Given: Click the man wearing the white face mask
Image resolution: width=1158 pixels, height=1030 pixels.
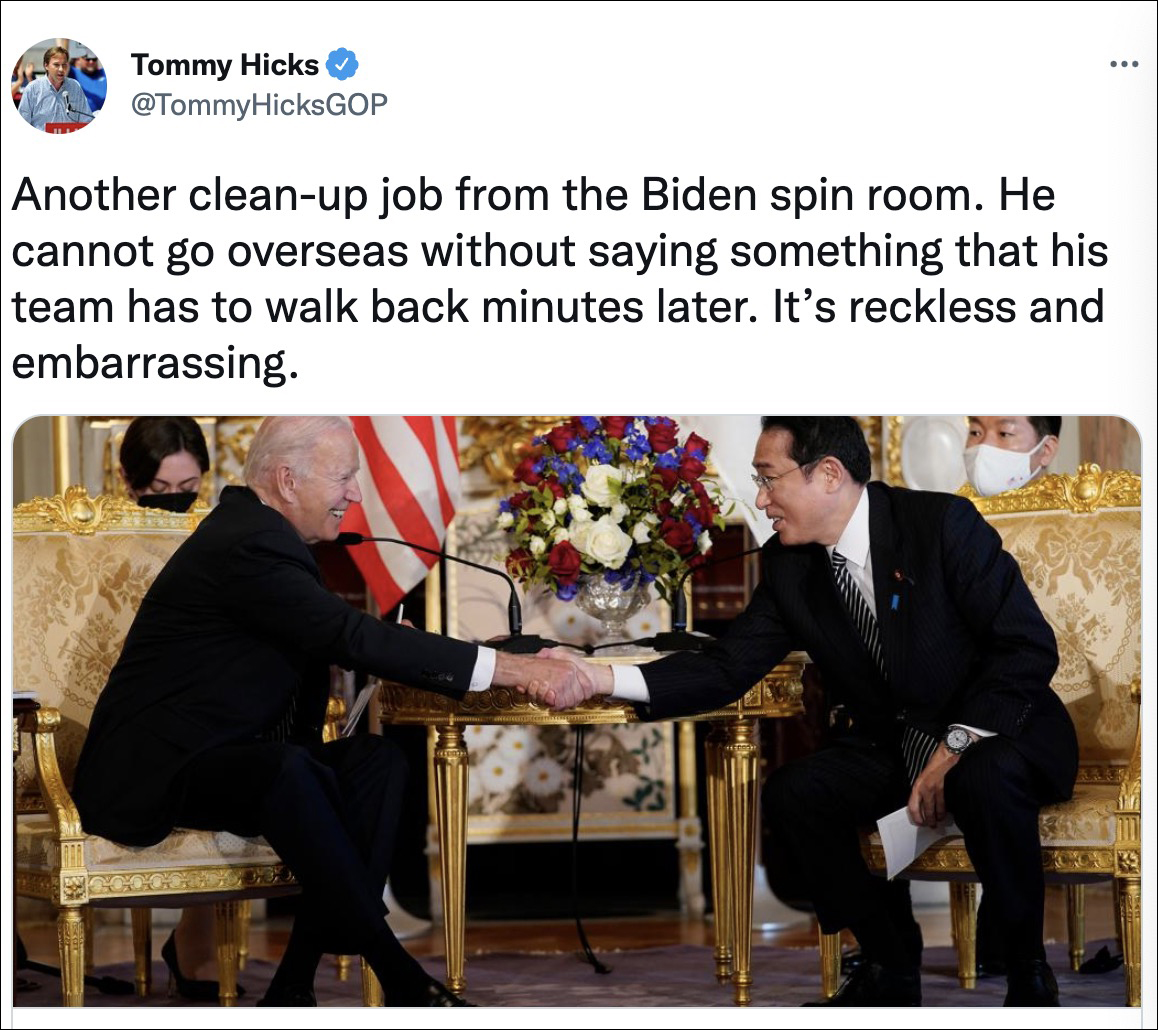Looking at the screenshot, I should tap(1010, 452).
